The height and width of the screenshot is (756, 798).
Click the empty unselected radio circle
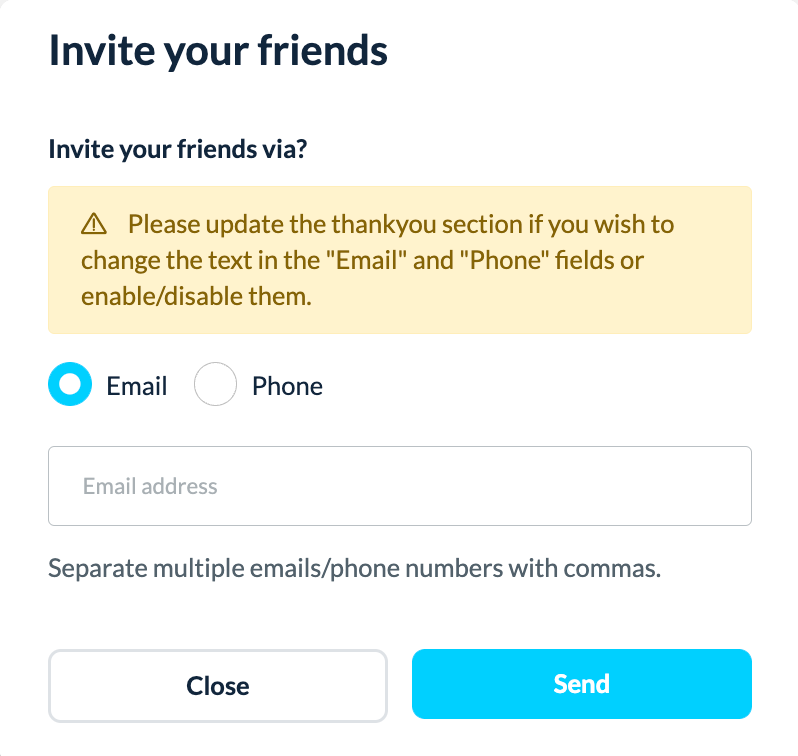click(215, 385)
